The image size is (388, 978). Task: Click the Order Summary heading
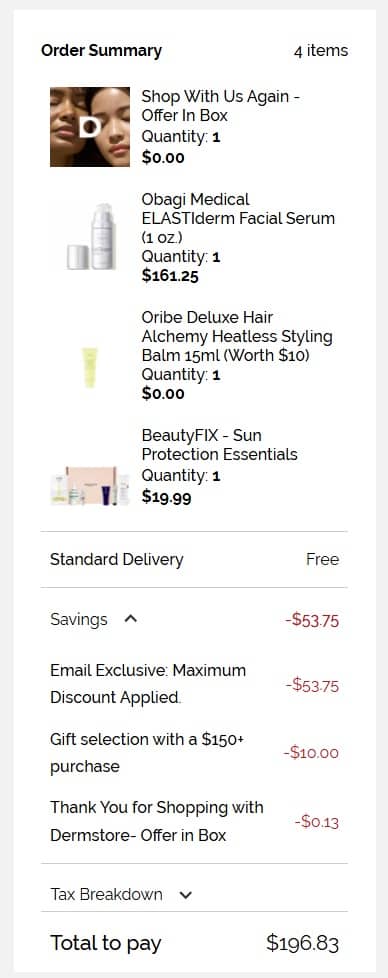tap(101, 51)
